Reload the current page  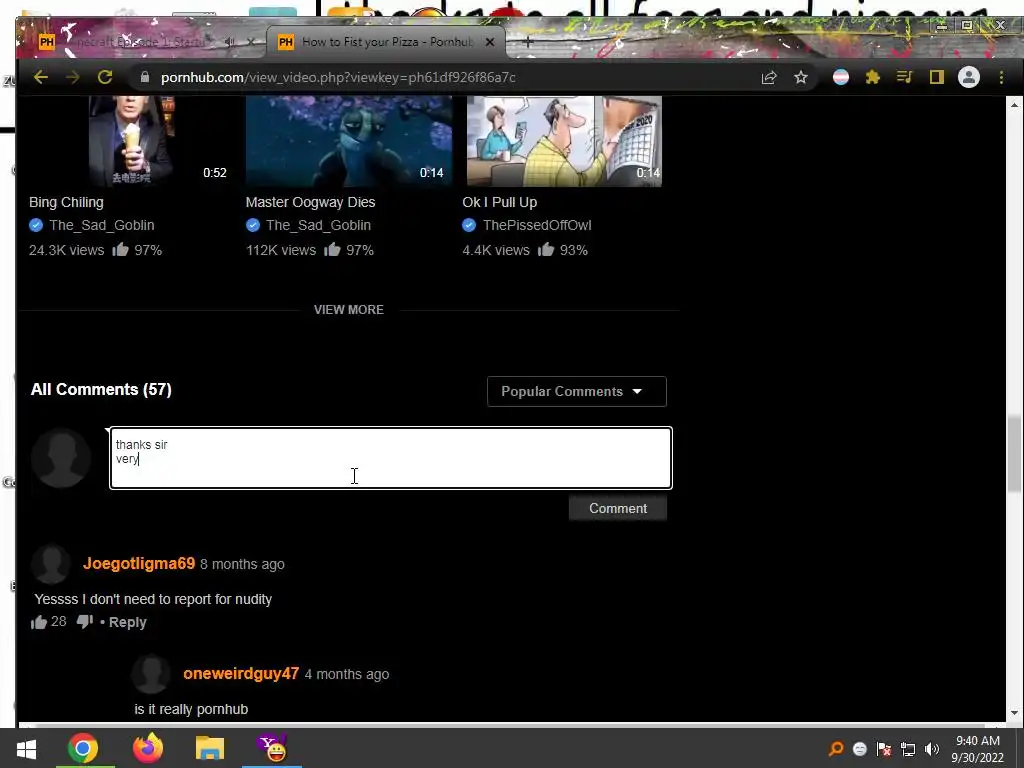(x=104, y=77)
